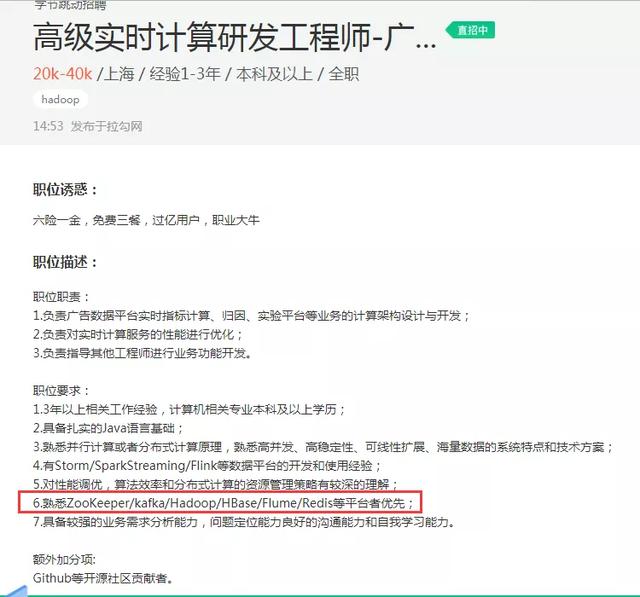The width and height of the screenshot is (640, 597).
Task: Click 发布于拉勾网 source text
Action: 107,126
